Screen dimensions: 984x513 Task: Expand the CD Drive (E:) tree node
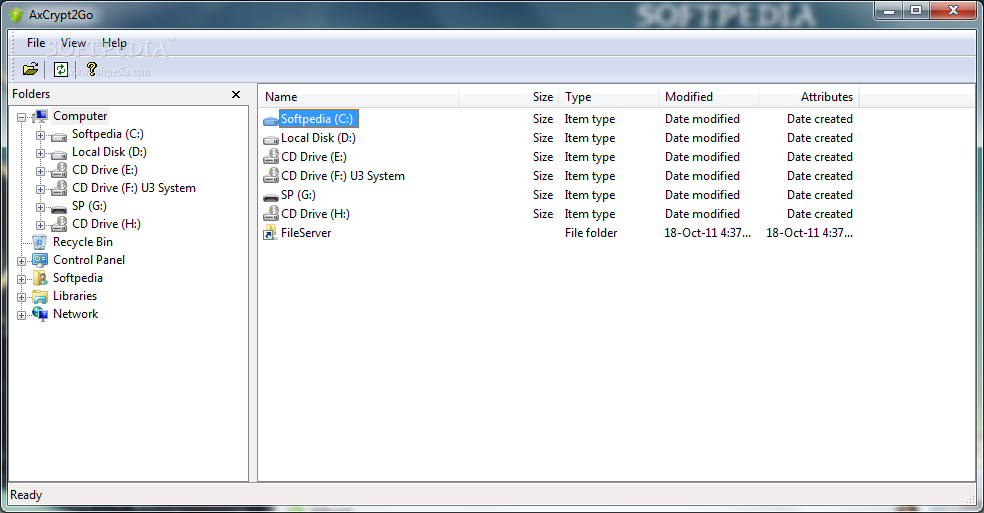click(x=40, y=171)
